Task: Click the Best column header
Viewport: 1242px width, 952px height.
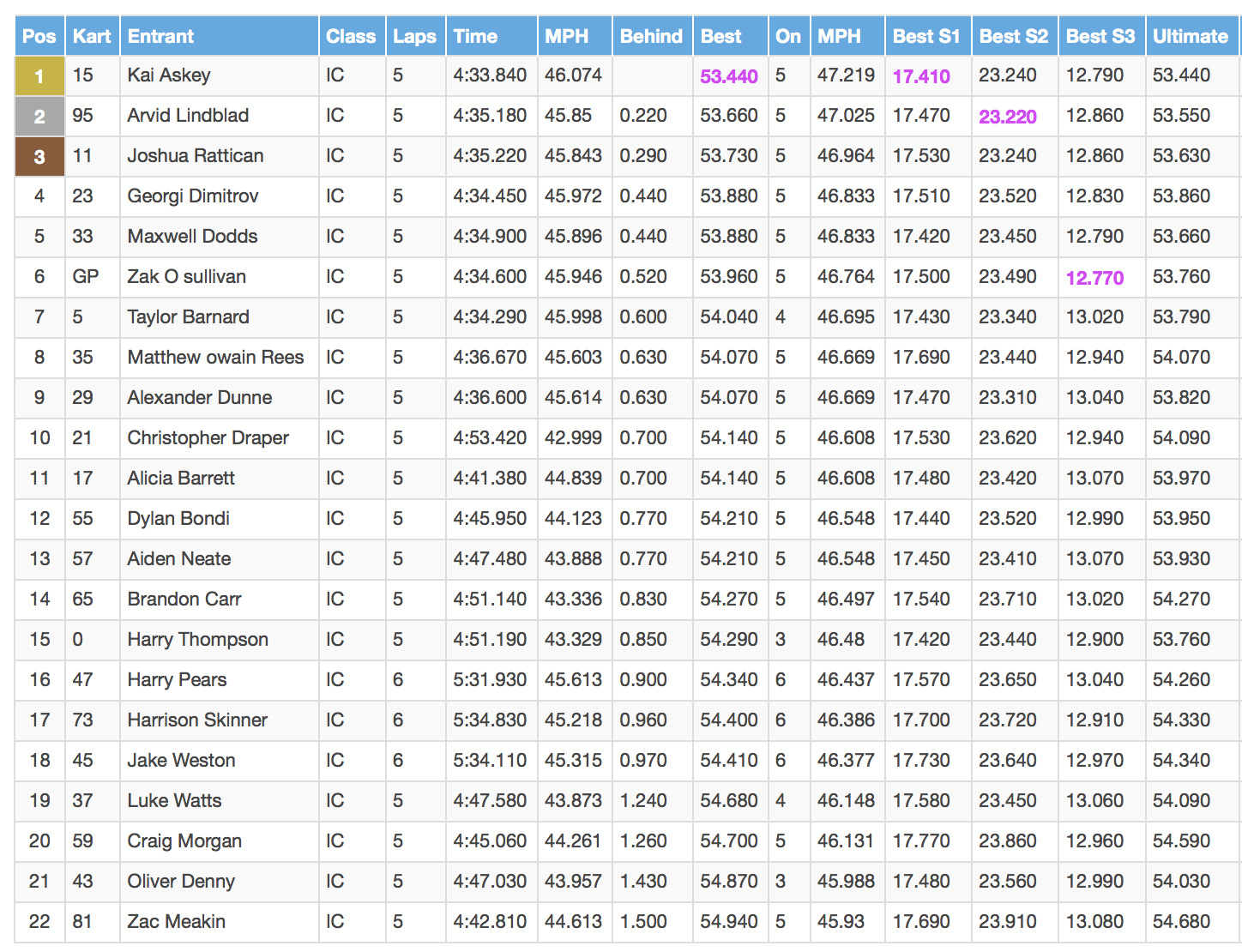Action: coord(730,36)
